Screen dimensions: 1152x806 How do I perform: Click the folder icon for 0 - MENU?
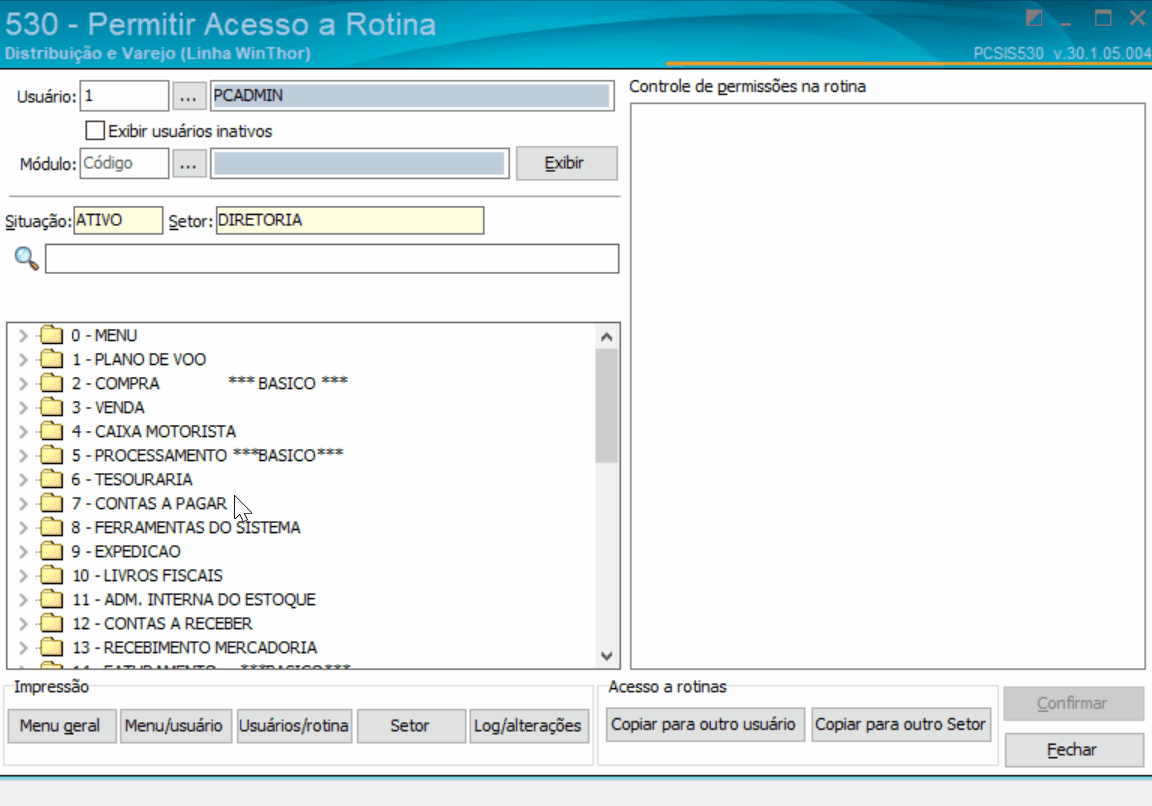coord(51,335)
